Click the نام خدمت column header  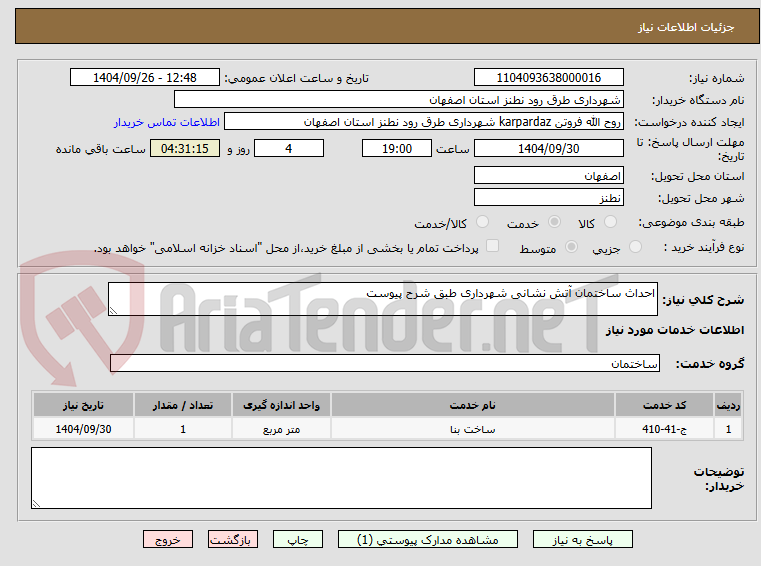click(x=473, y=405)
